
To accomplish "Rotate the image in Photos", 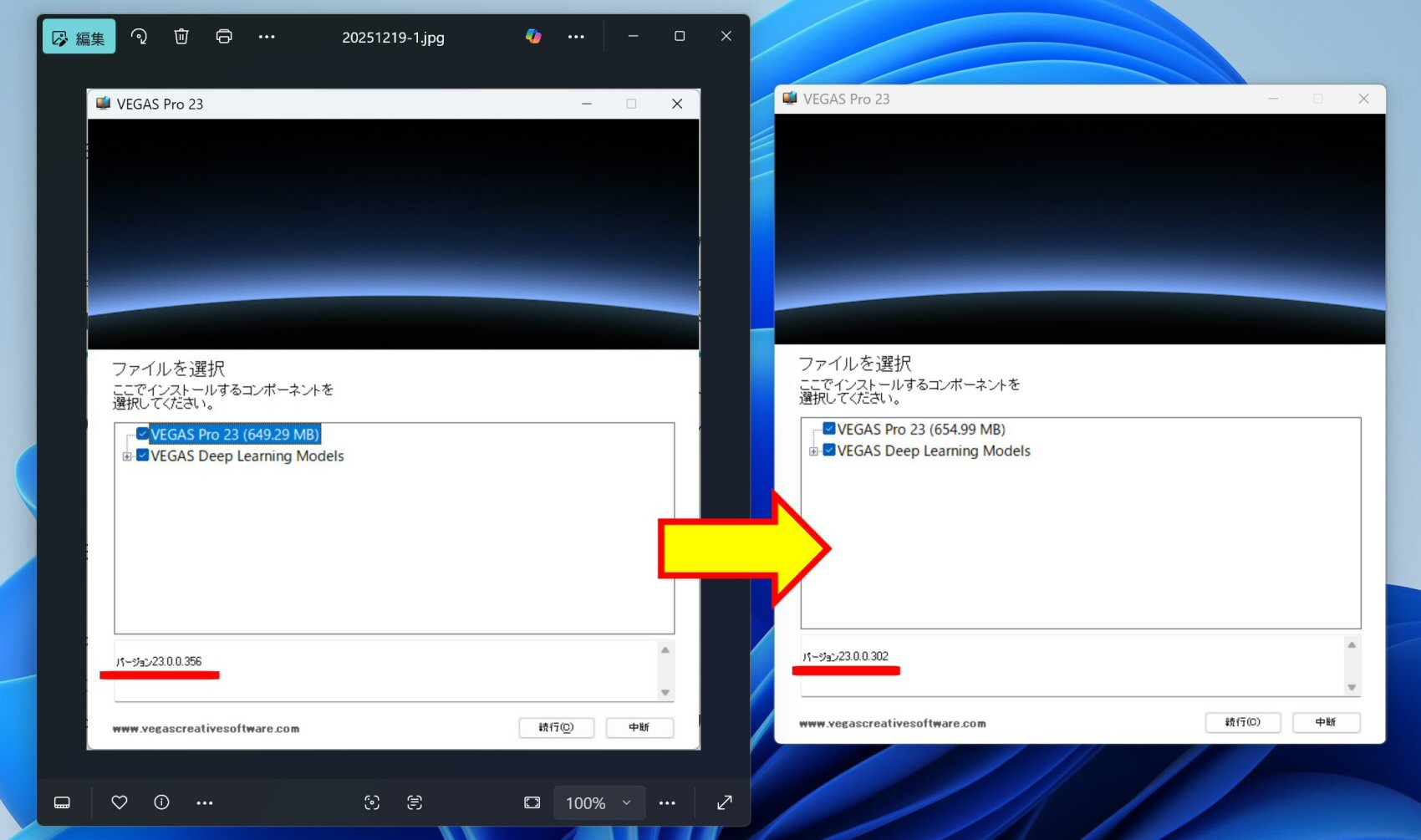I will 140,37.
